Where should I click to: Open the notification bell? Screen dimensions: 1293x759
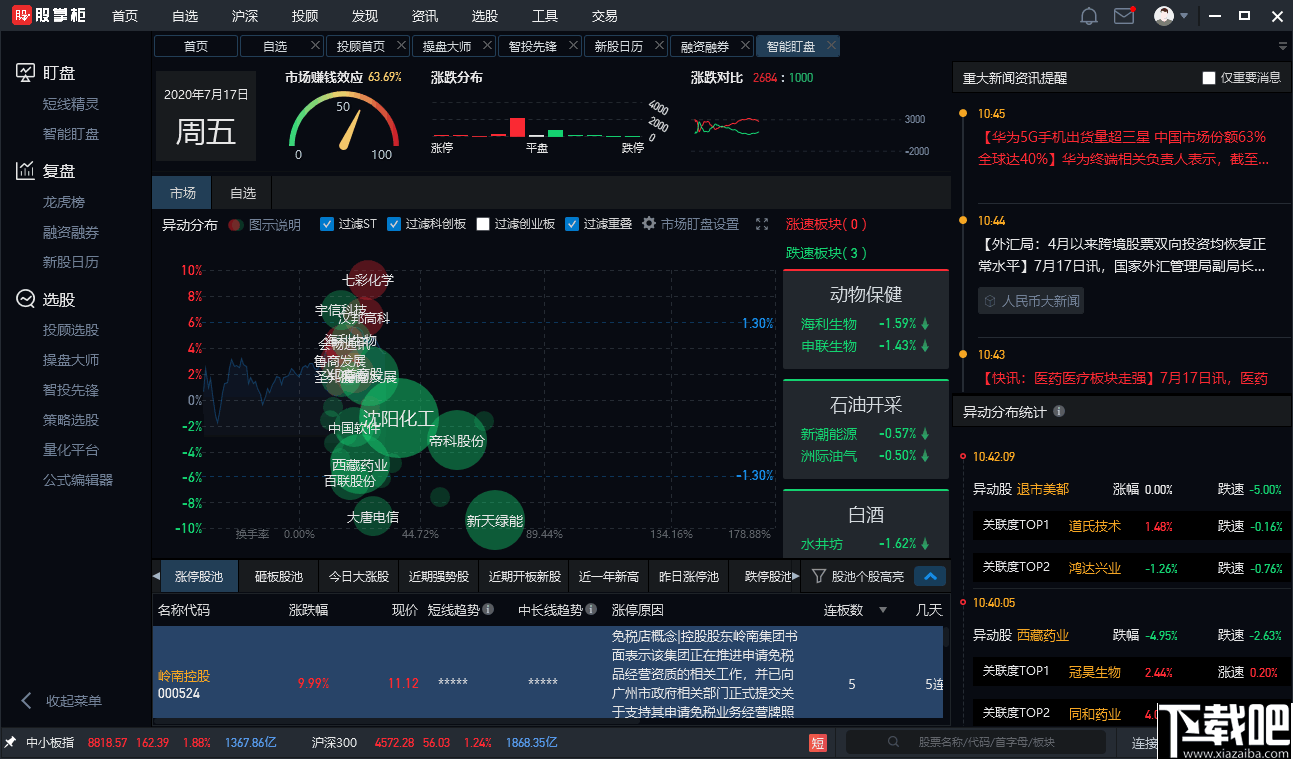point(1089,16)
